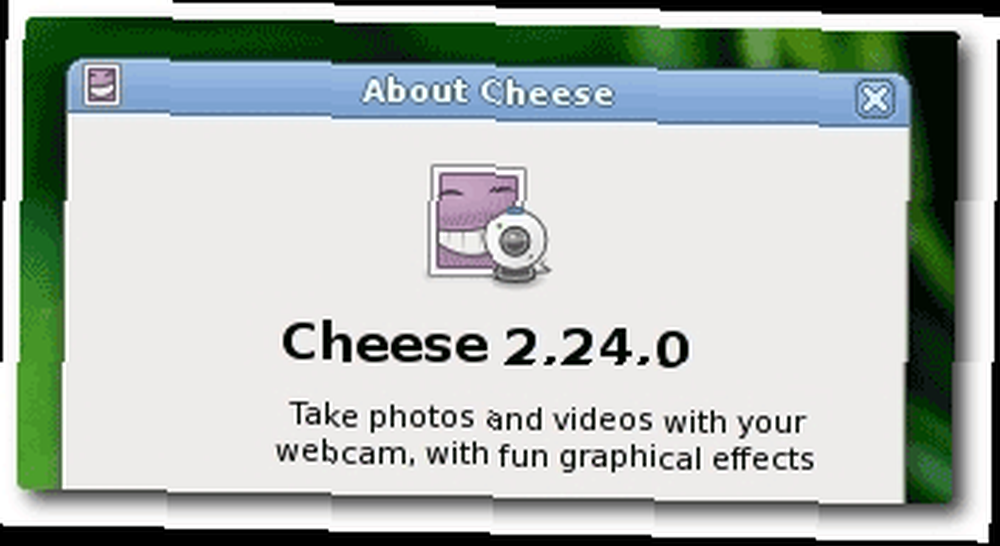Click the bold word "Cheese" in the heading

coord(385,342)
